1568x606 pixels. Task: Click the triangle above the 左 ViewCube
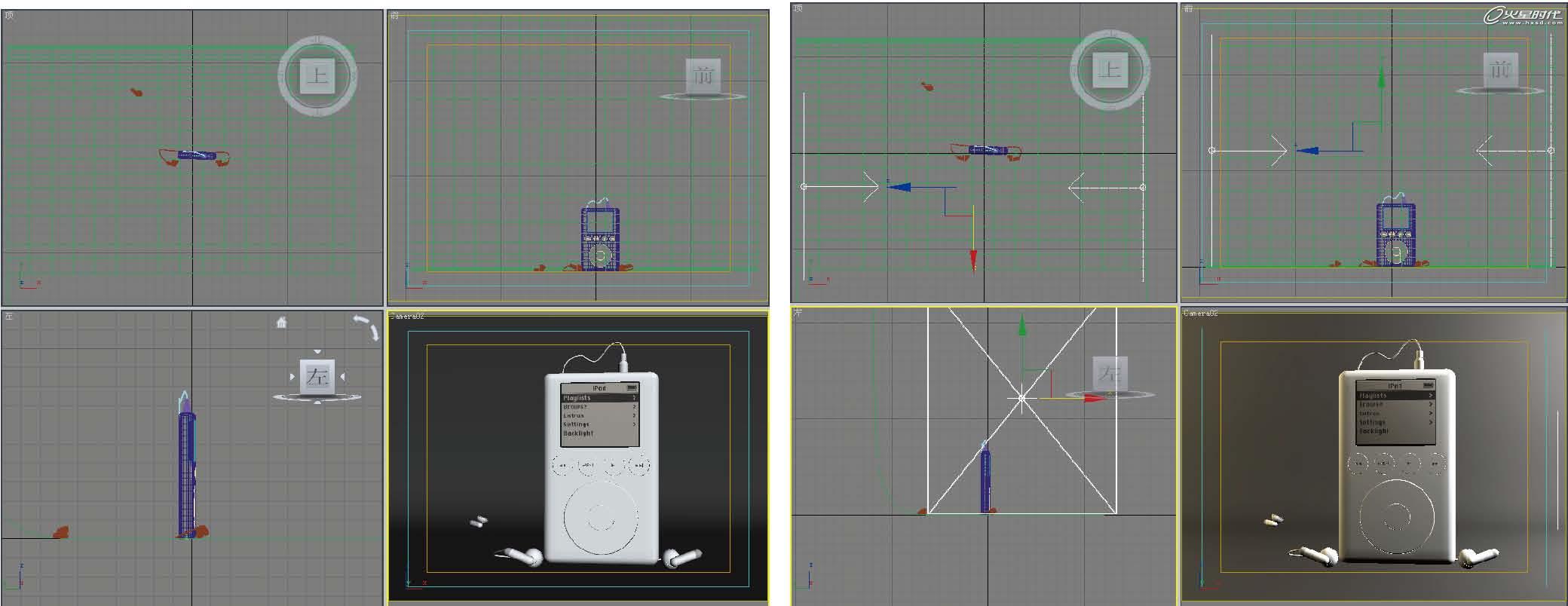click(317, 352)
